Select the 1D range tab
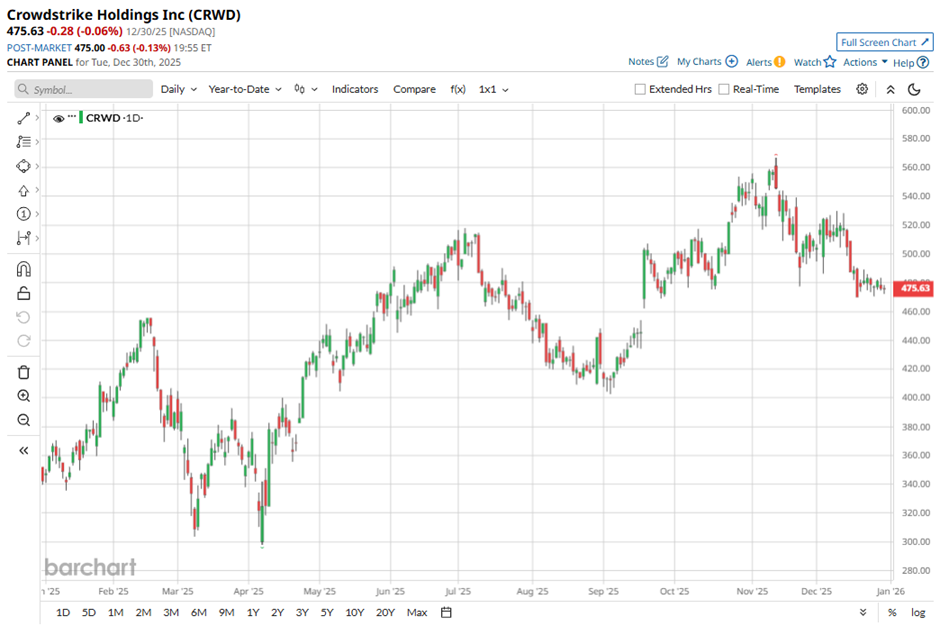The width and height of the screenshot is (940, 626). 63,612
